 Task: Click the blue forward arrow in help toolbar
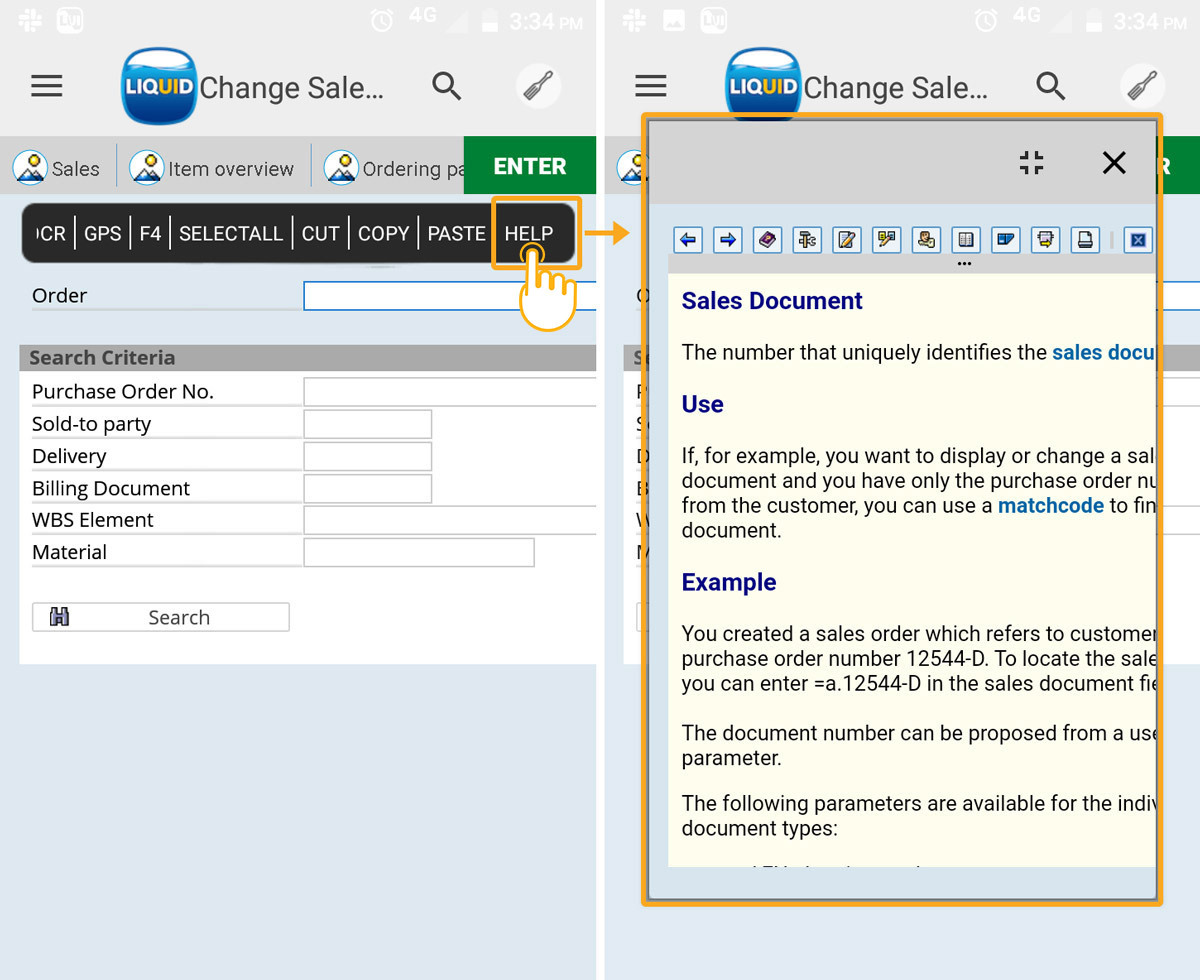tap(728, 240)
